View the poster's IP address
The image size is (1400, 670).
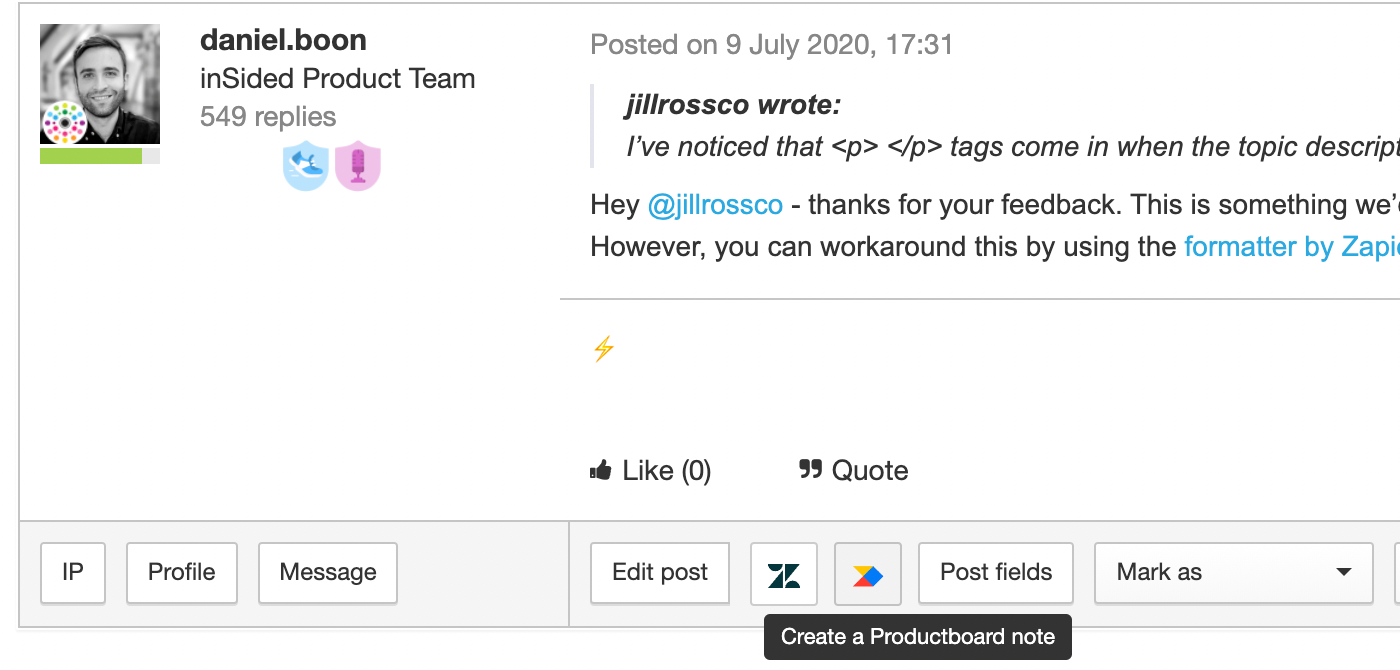click(73, 573)
